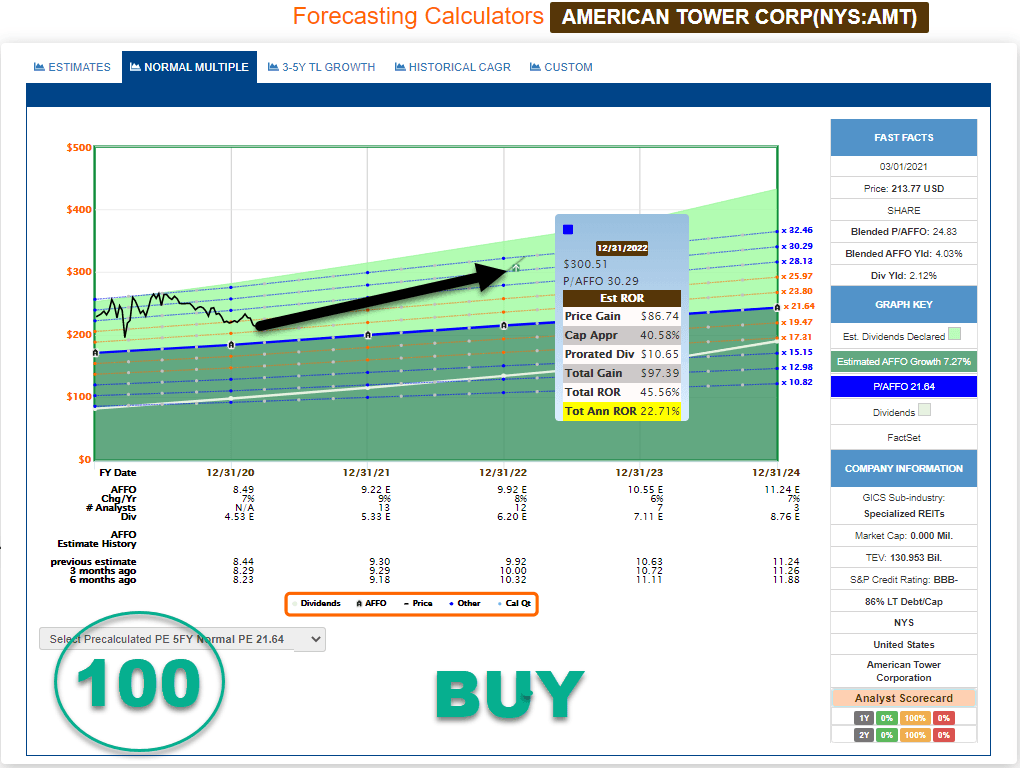
Task: Expand the Select Precalculated PE dropdown
Action: point(182,639)
